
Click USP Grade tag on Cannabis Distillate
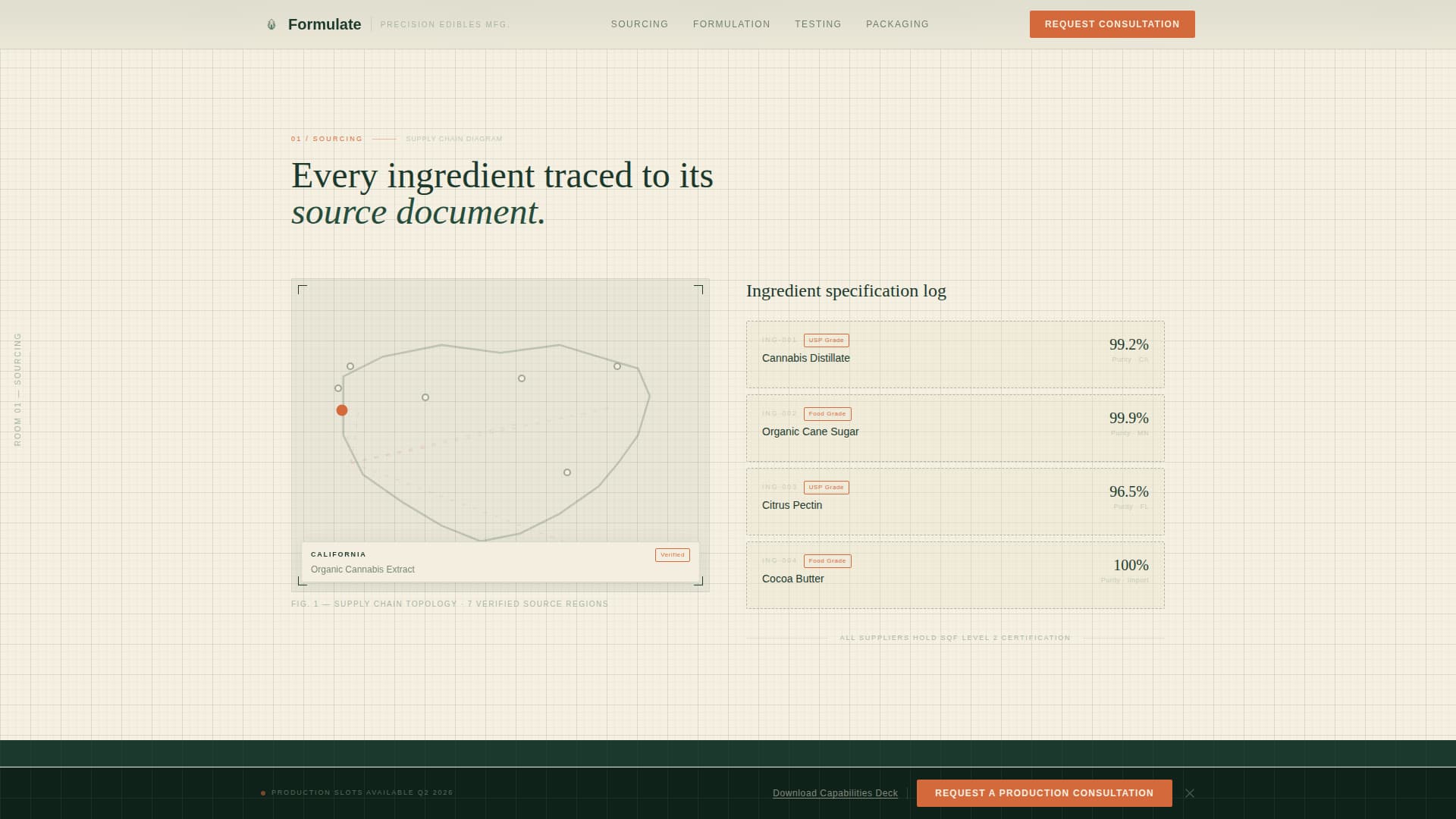(826, 340)
